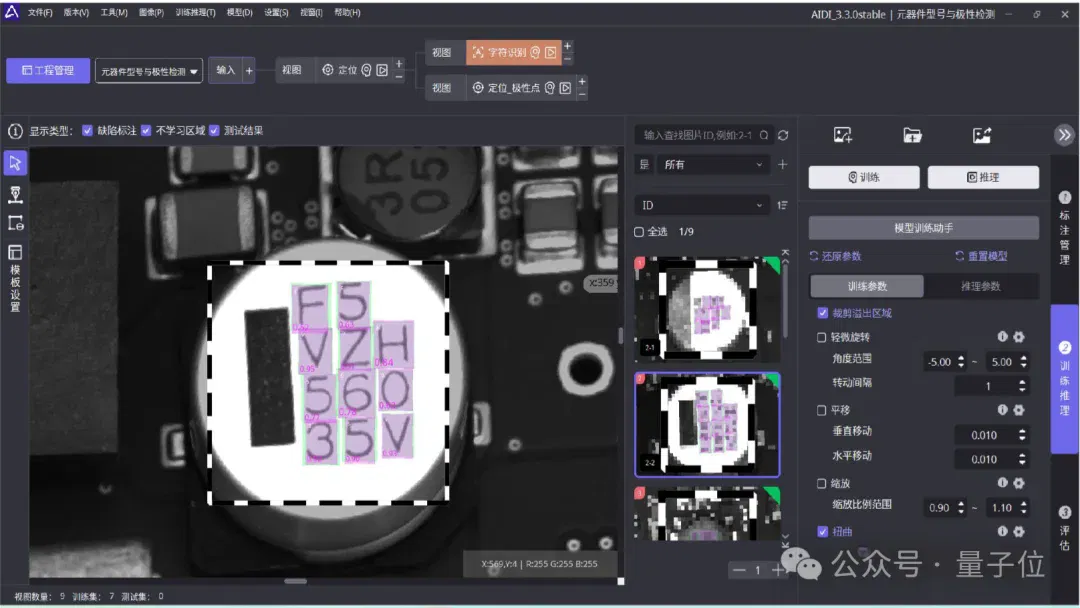The image size is (1080, 608).
Task: Adjust 水平移动 0.010 spinner arrows
Action: point(1022,459)
